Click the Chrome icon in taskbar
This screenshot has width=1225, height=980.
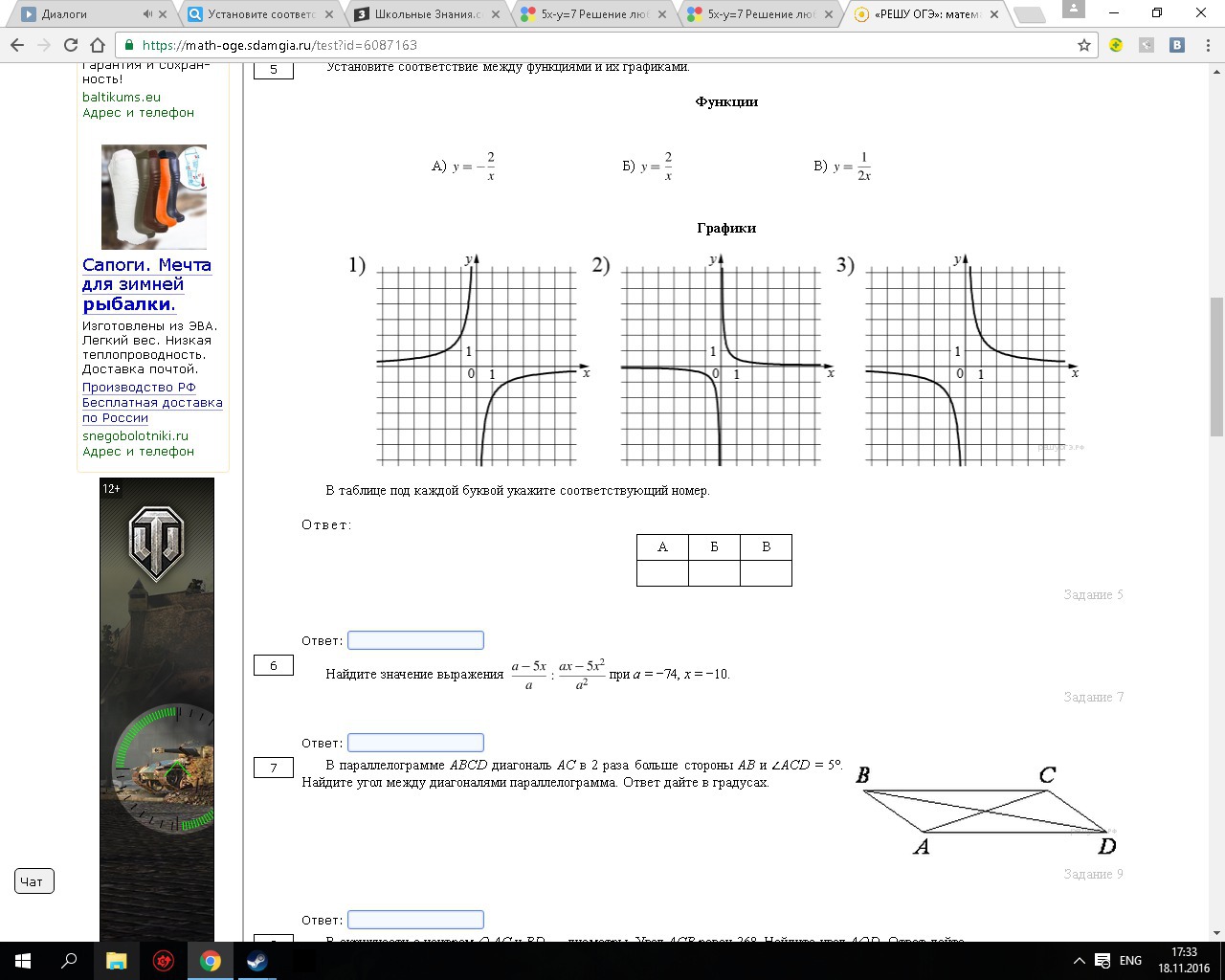[x=210, y=961]
